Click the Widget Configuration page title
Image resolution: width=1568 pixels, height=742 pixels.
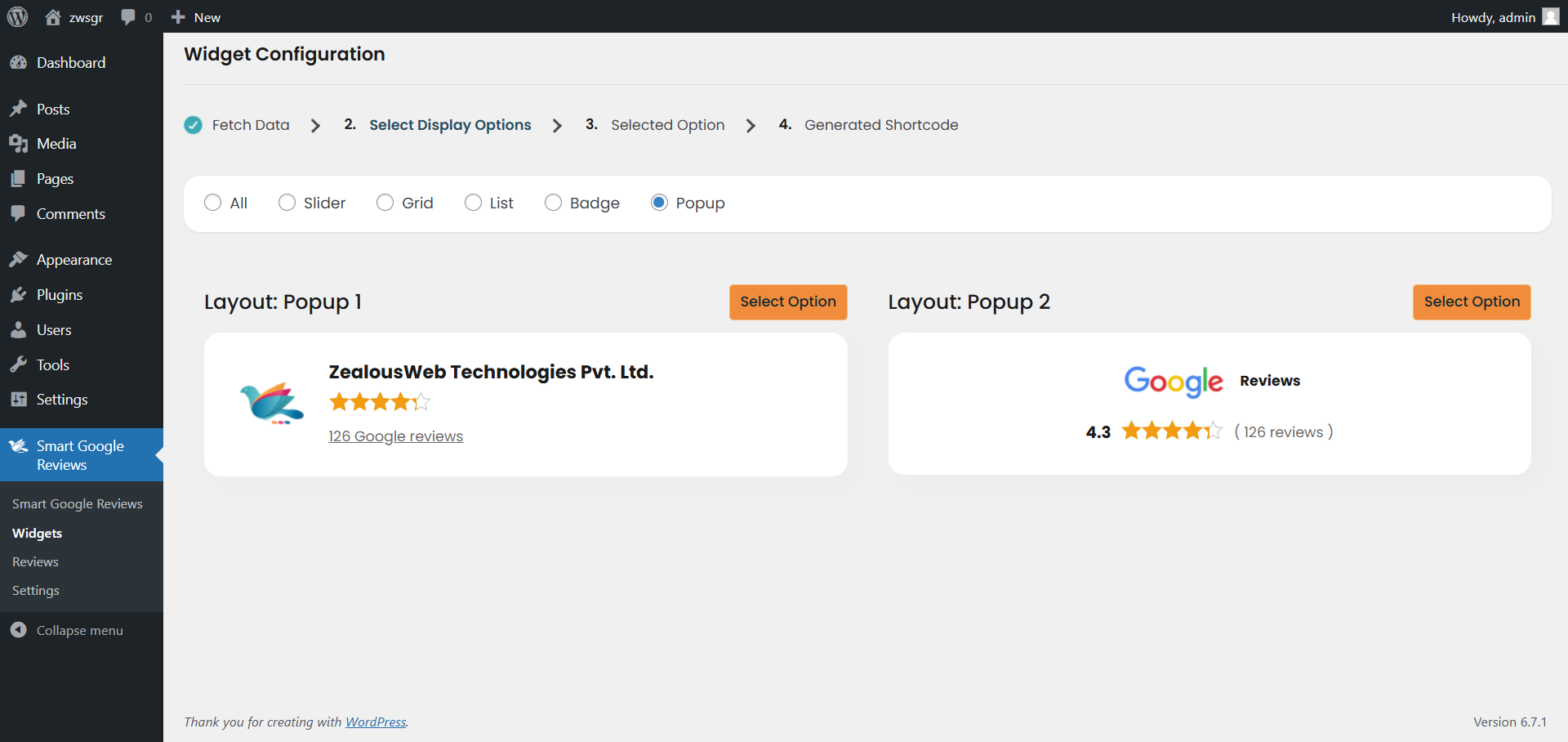point(284,54)
